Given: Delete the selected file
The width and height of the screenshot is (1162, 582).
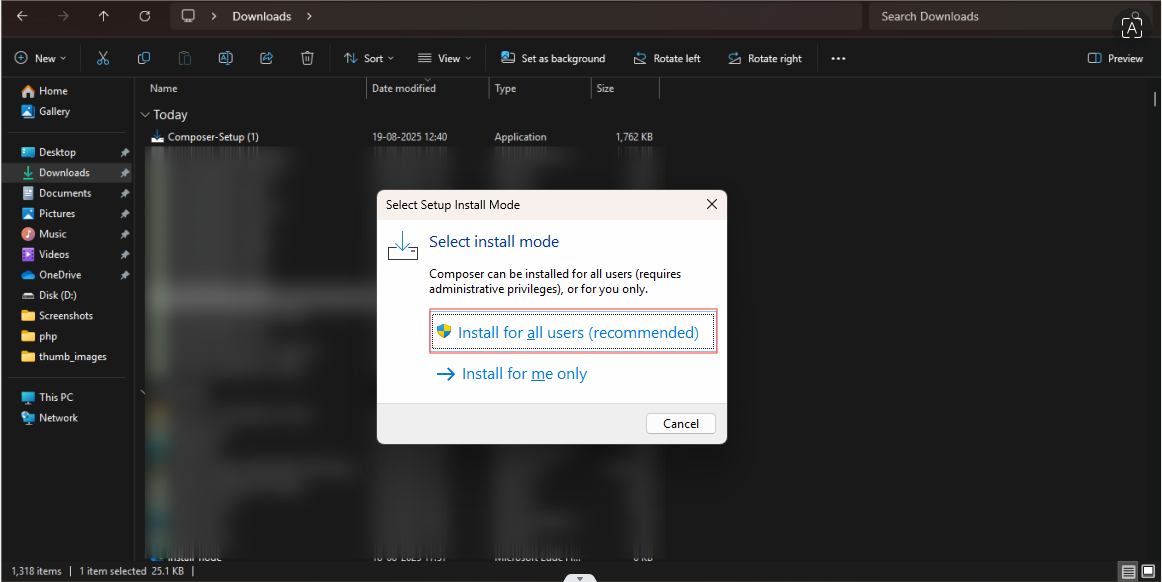Looking at the screenshot, I should point(308,59).
